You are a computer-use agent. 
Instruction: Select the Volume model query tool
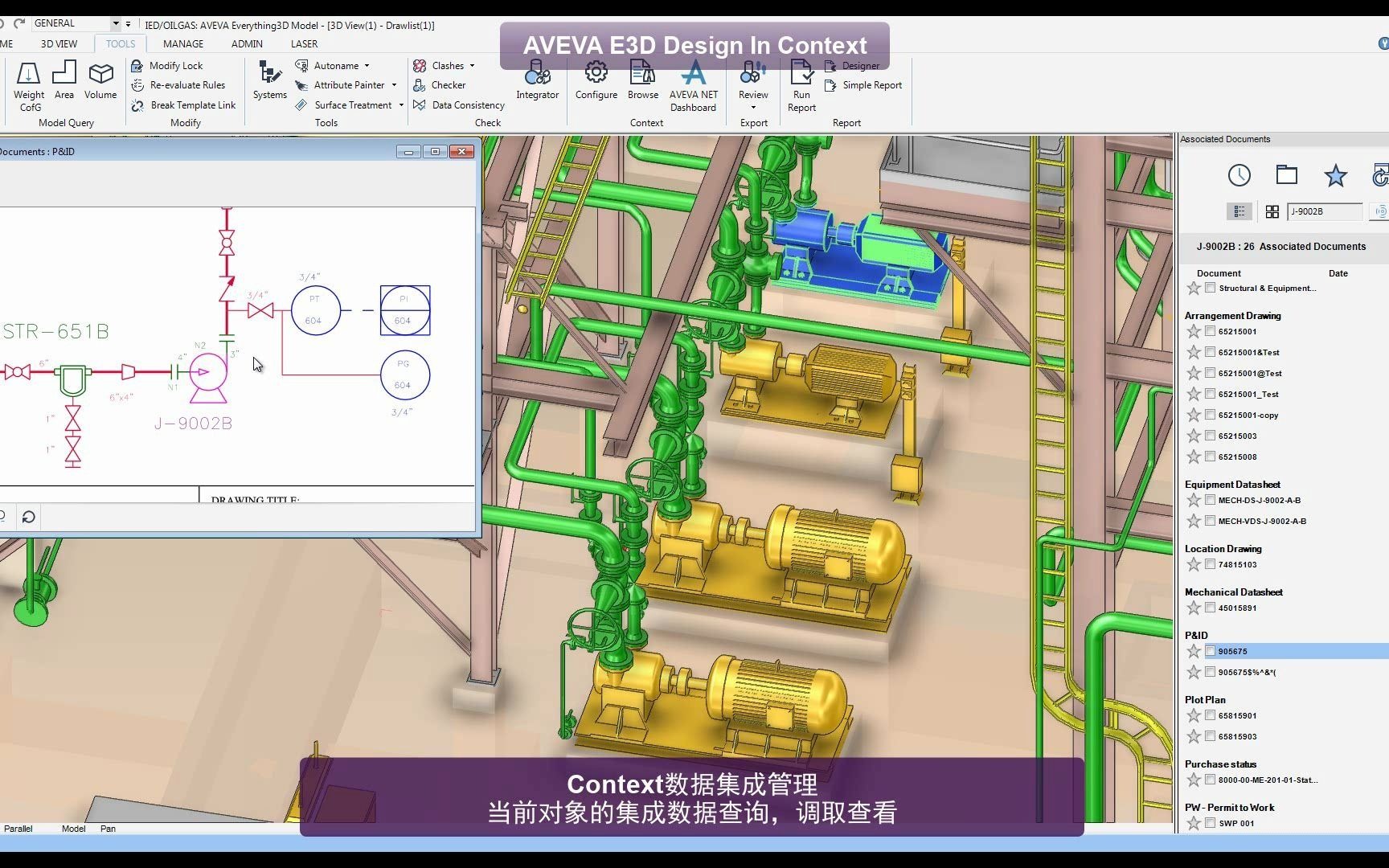click(x=100, y=80)
